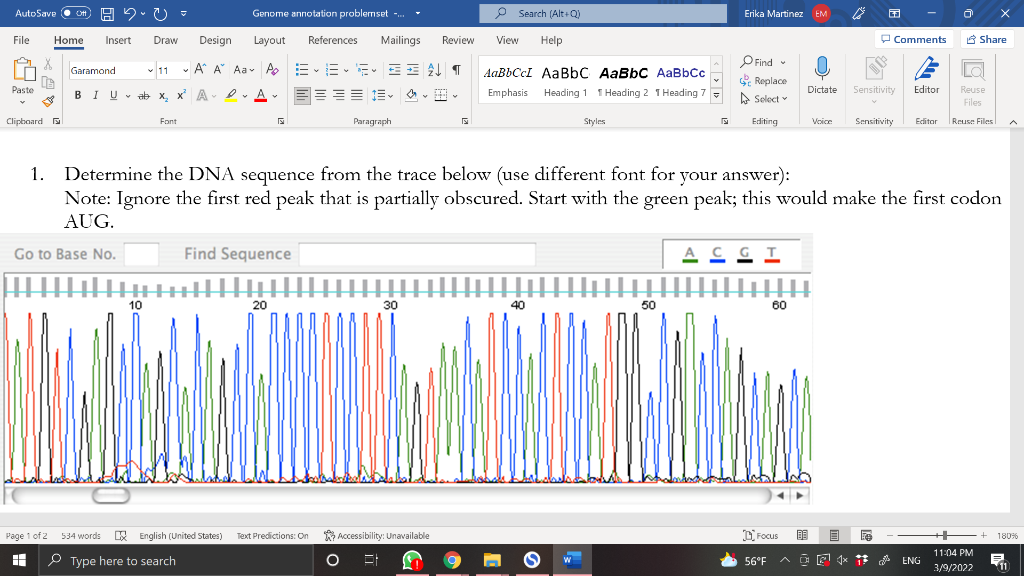Viewport: 1024px width, 576px height.
Task: Switch to the References tab
Action: tap(332, 40)
